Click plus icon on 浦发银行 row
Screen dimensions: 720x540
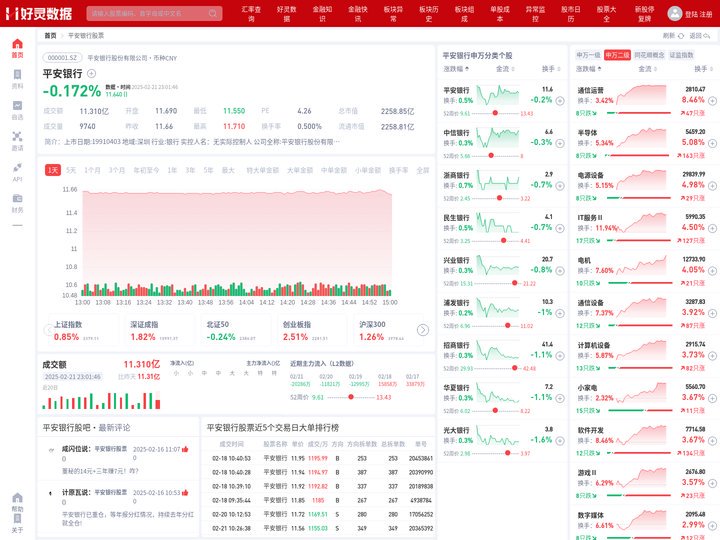(560, 313)
